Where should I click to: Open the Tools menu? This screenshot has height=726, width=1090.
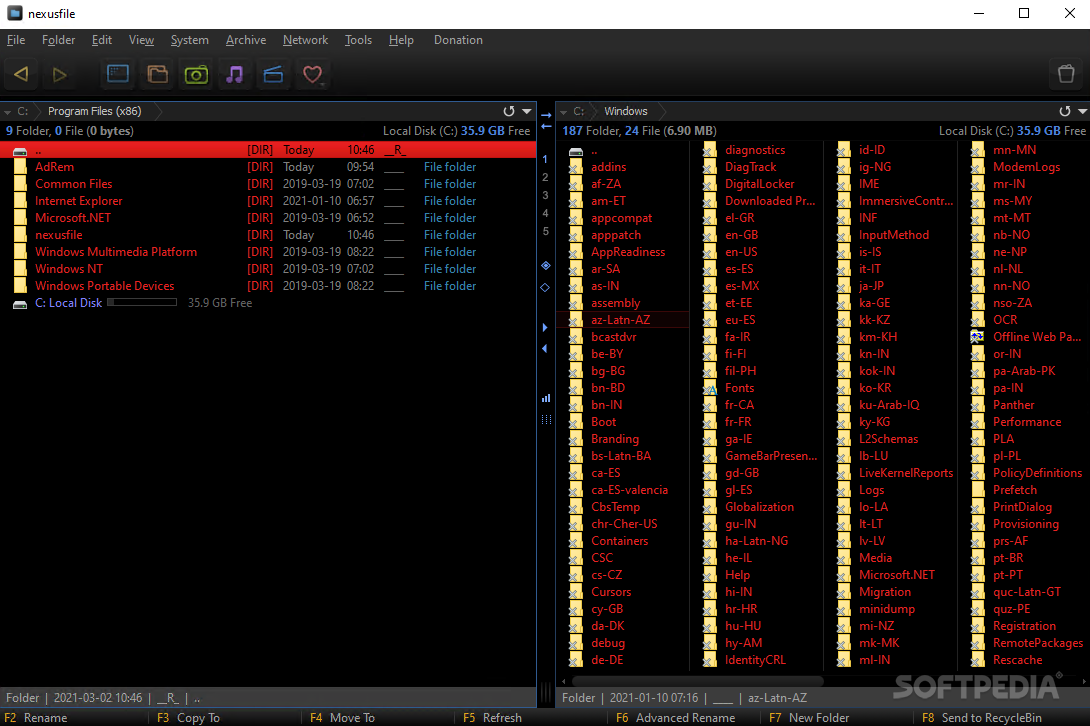click(x=358, y=40)
